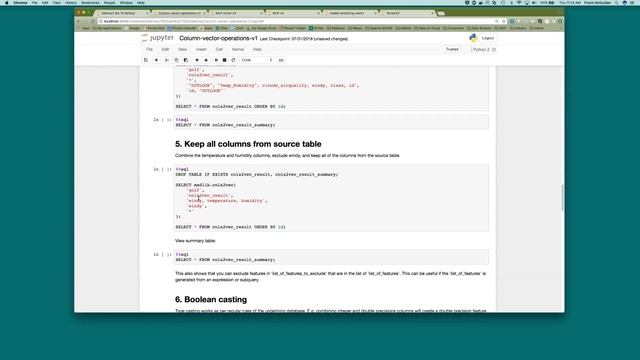Cut selected cells with the scissors icon

(167, 60)
